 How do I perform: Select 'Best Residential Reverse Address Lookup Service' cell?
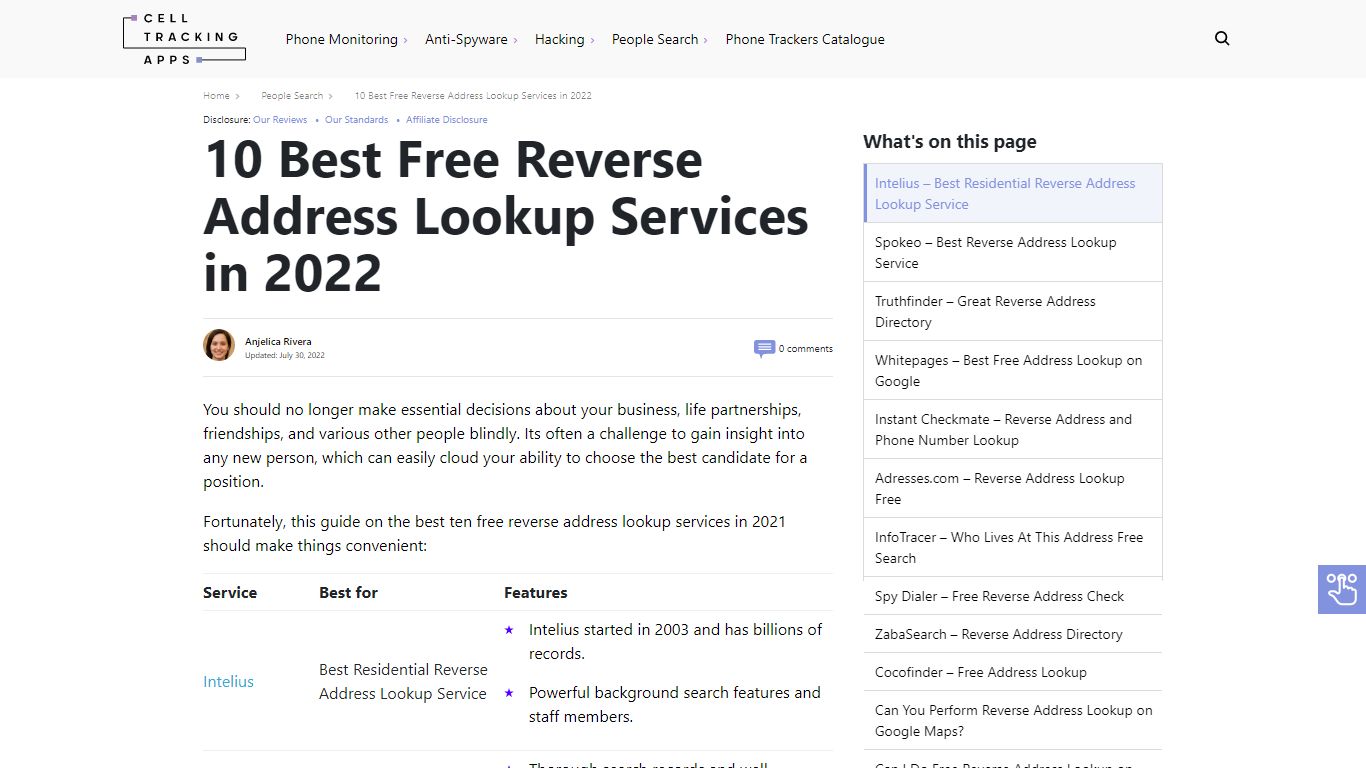tap(403, 681)
